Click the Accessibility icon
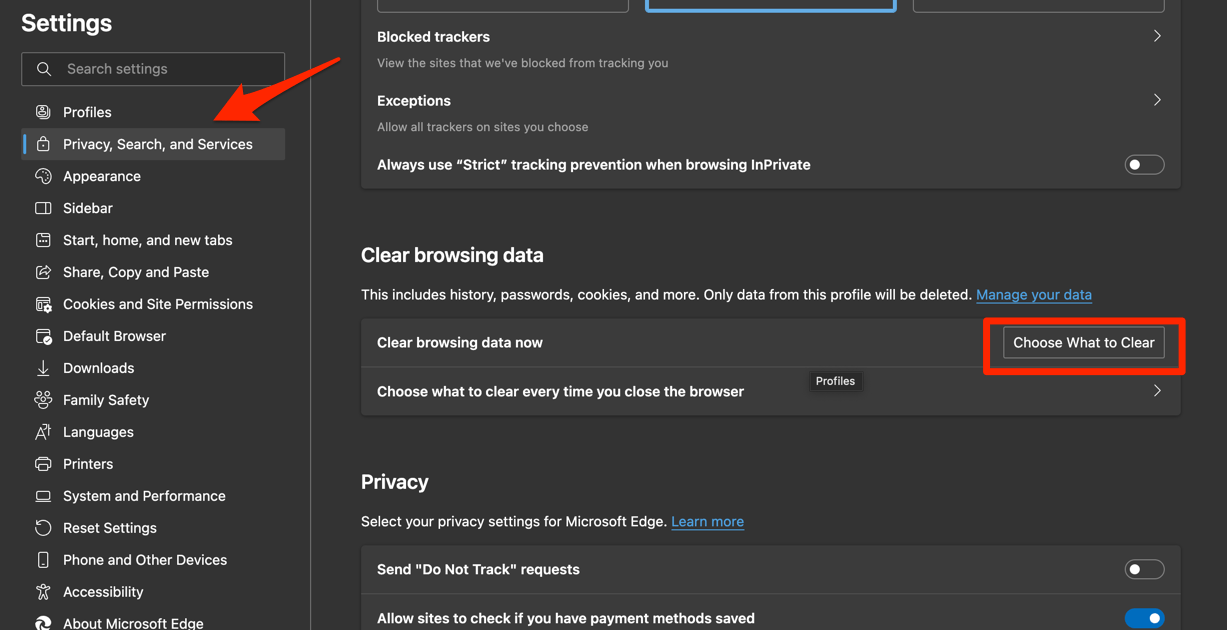This screenshot has width=1227, height=630. coord(43,592)
